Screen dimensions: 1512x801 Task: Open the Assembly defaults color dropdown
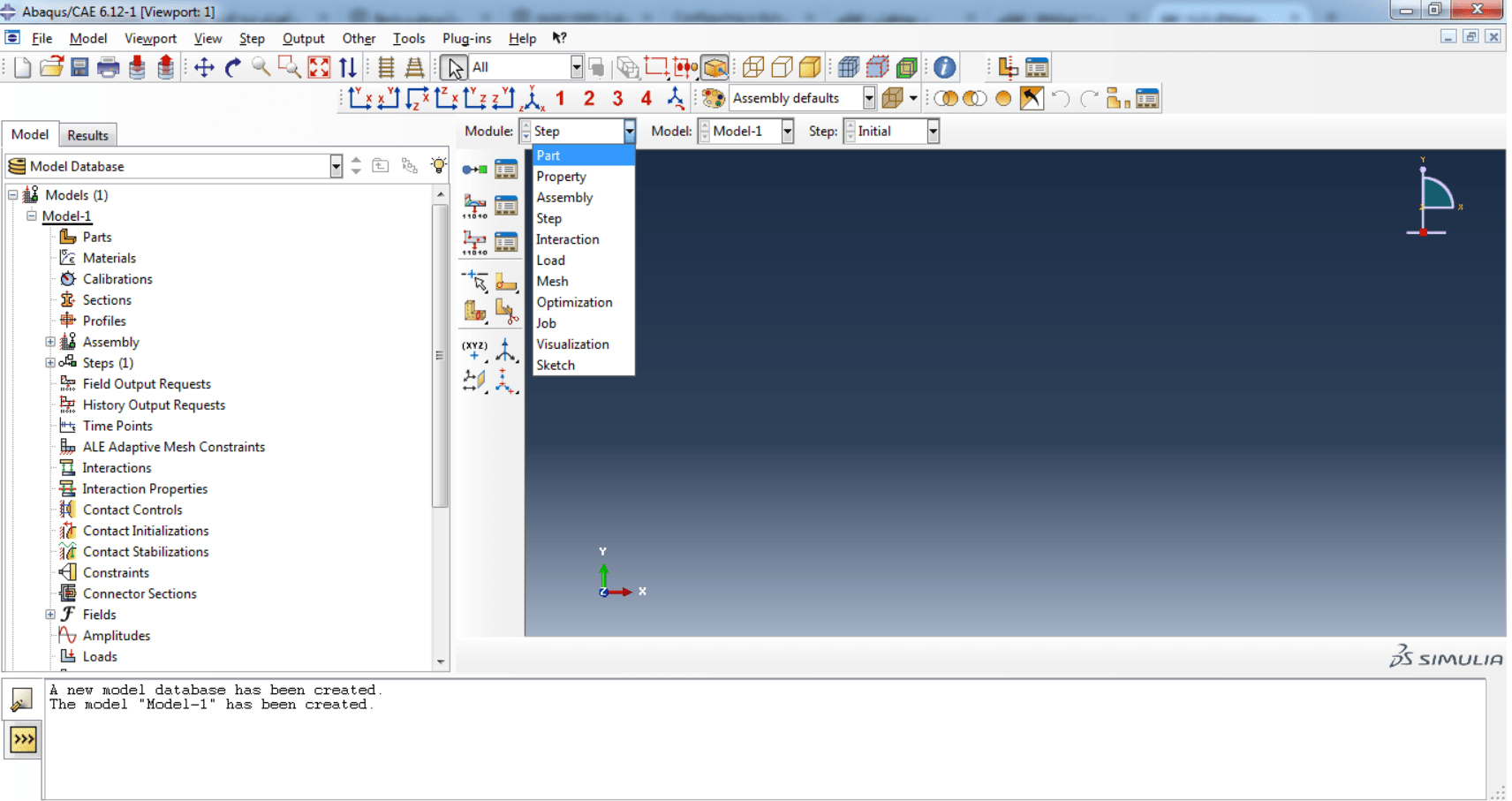[869, 98]
